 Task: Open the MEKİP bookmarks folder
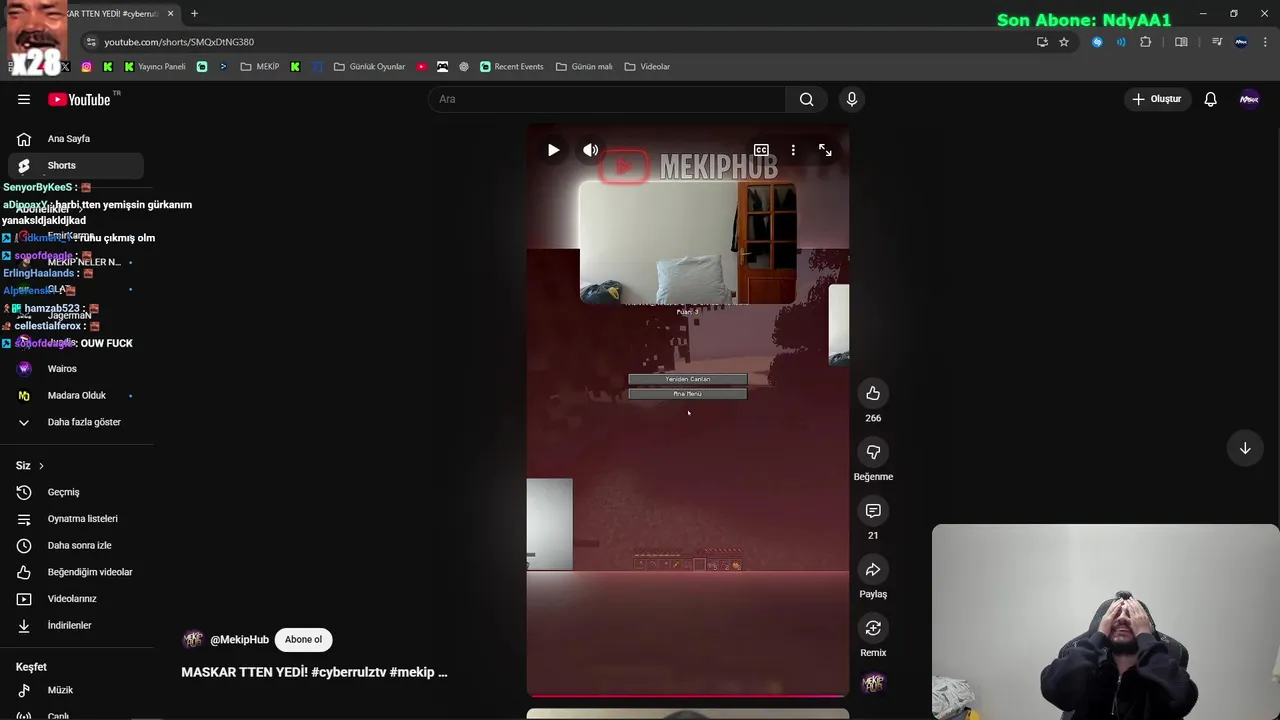[x=260, y=67]
